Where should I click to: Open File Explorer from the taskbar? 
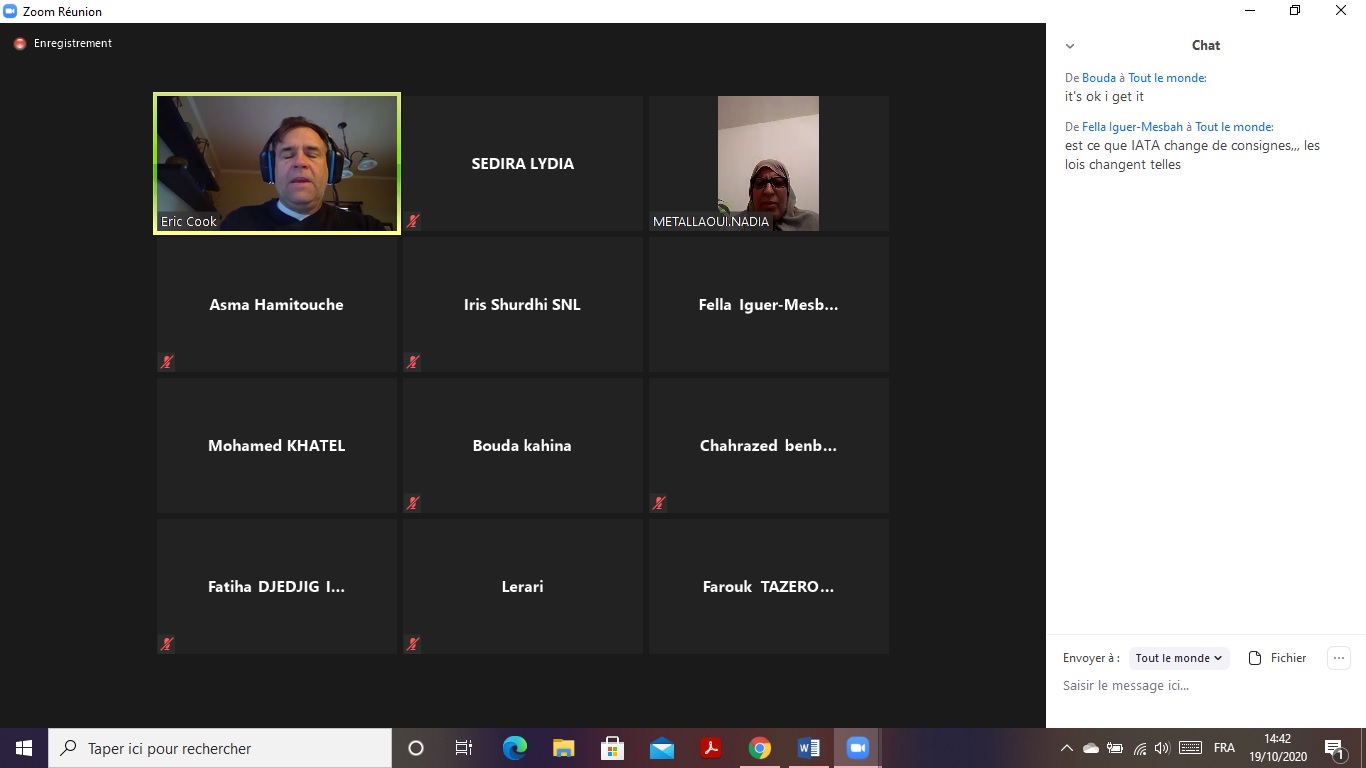(x=564, y=748)
